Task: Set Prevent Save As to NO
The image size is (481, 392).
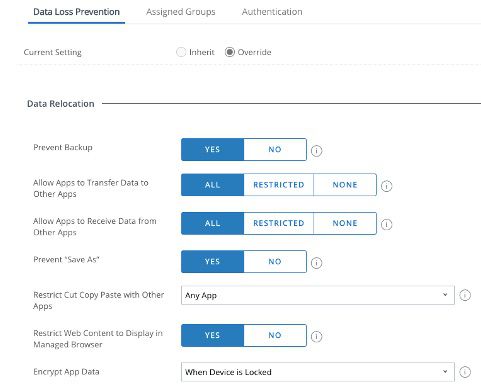Action: click(x=275, y=262)
